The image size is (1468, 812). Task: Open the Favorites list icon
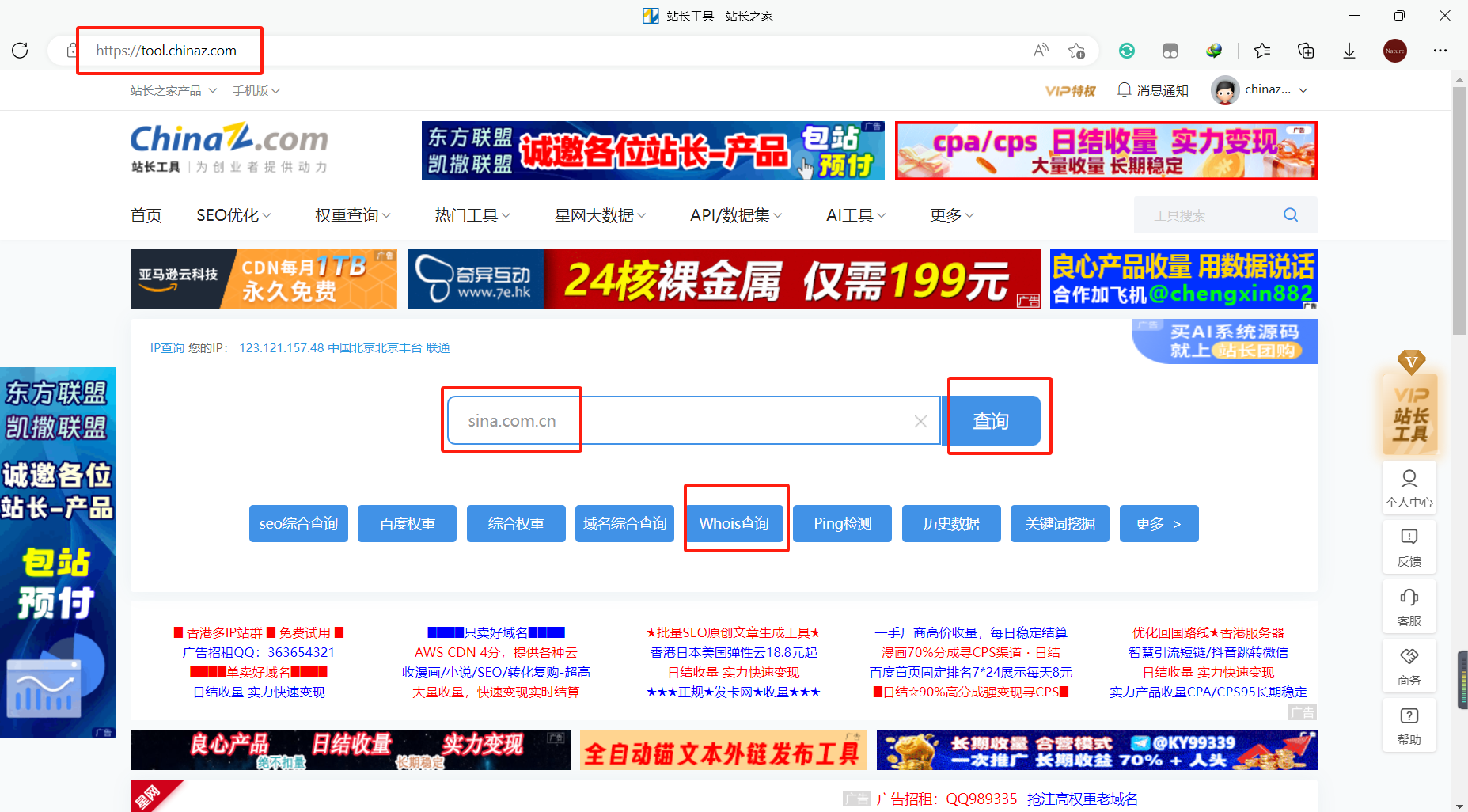click(x=1262, y=51)
